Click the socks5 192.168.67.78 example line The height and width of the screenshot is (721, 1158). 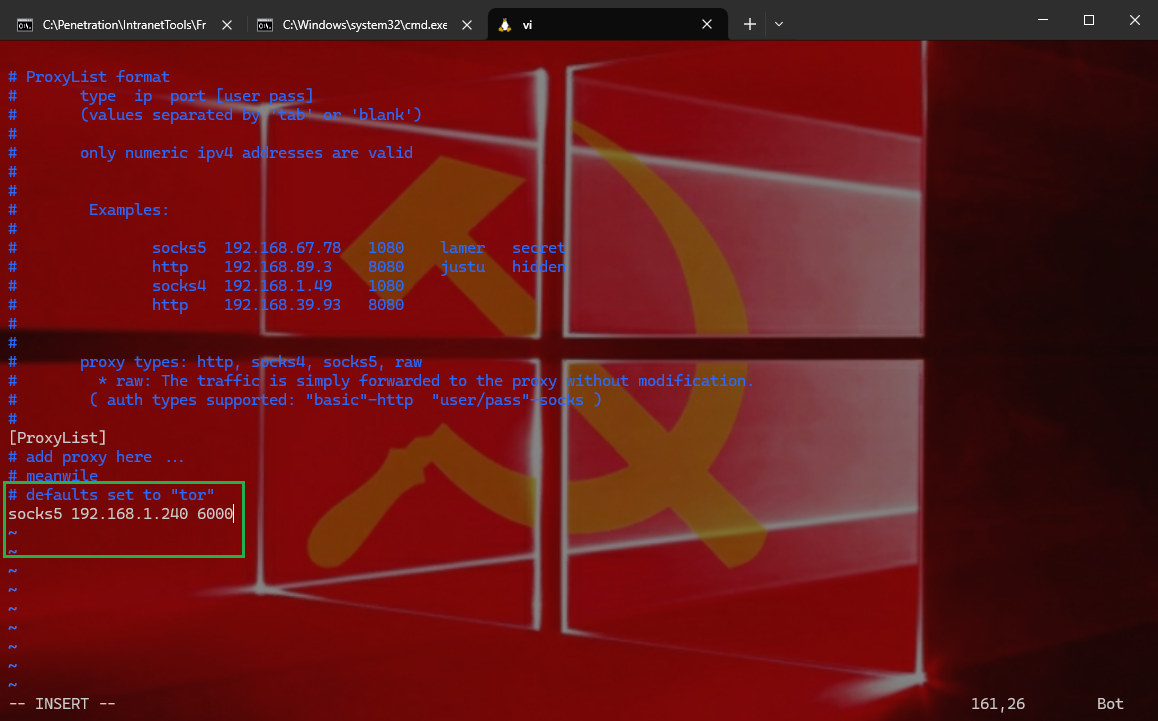[359, 247]
